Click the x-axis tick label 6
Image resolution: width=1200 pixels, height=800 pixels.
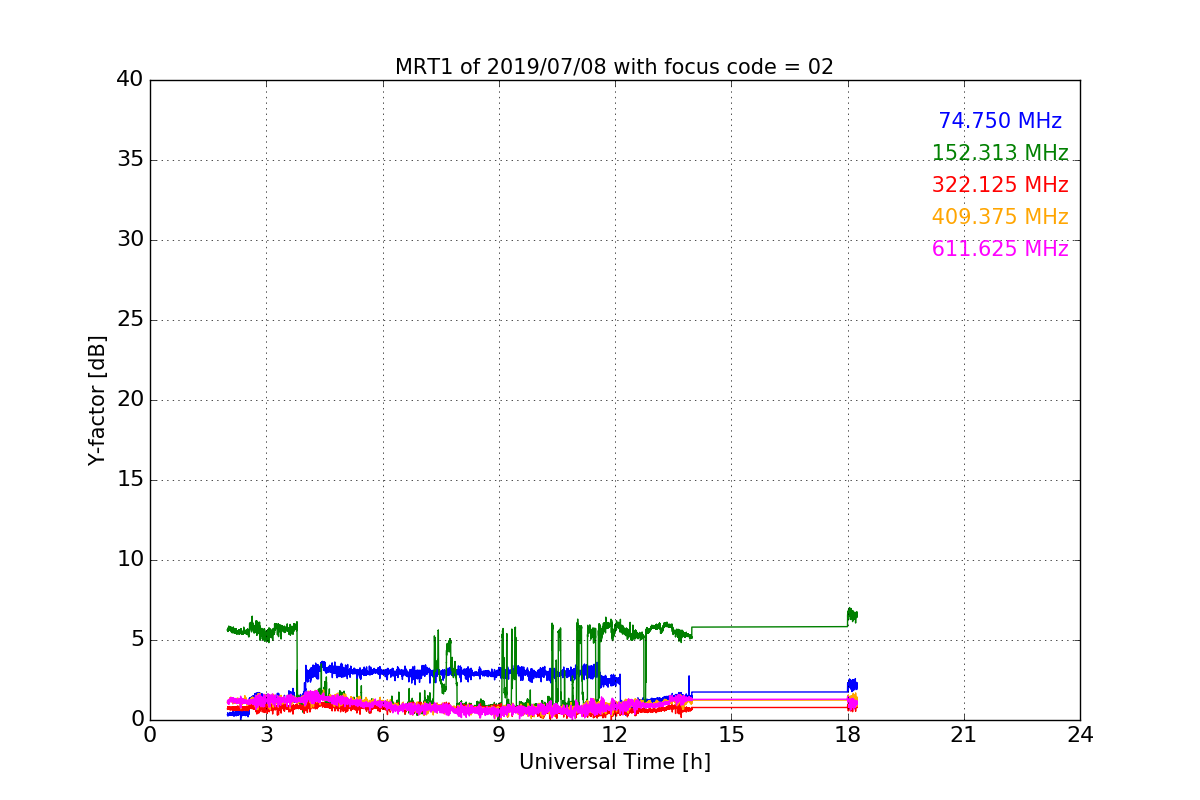[x=382, y=735]
